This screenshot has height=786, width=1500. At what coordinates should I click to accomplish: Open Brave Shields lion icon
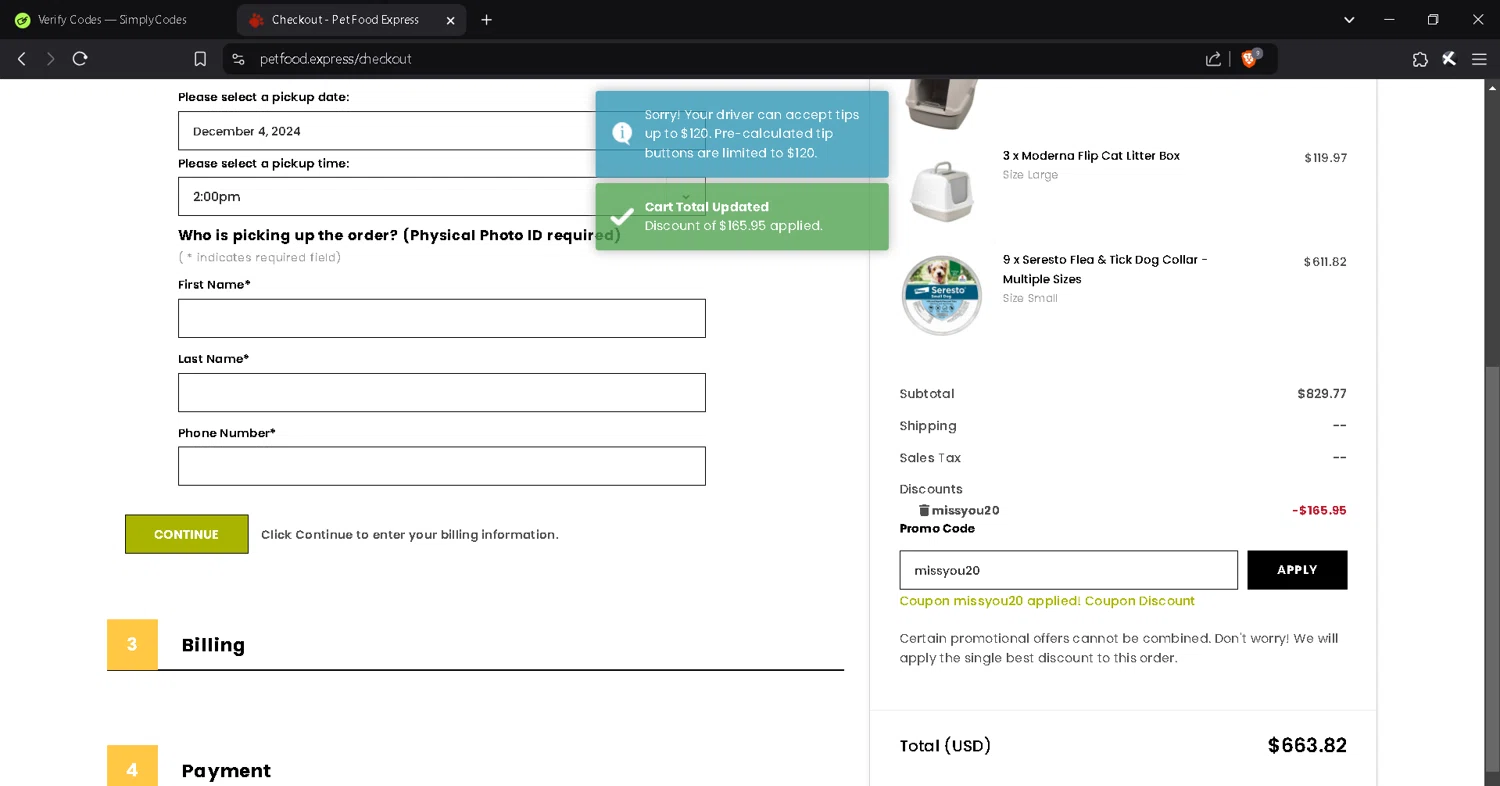click(1249, 59)
